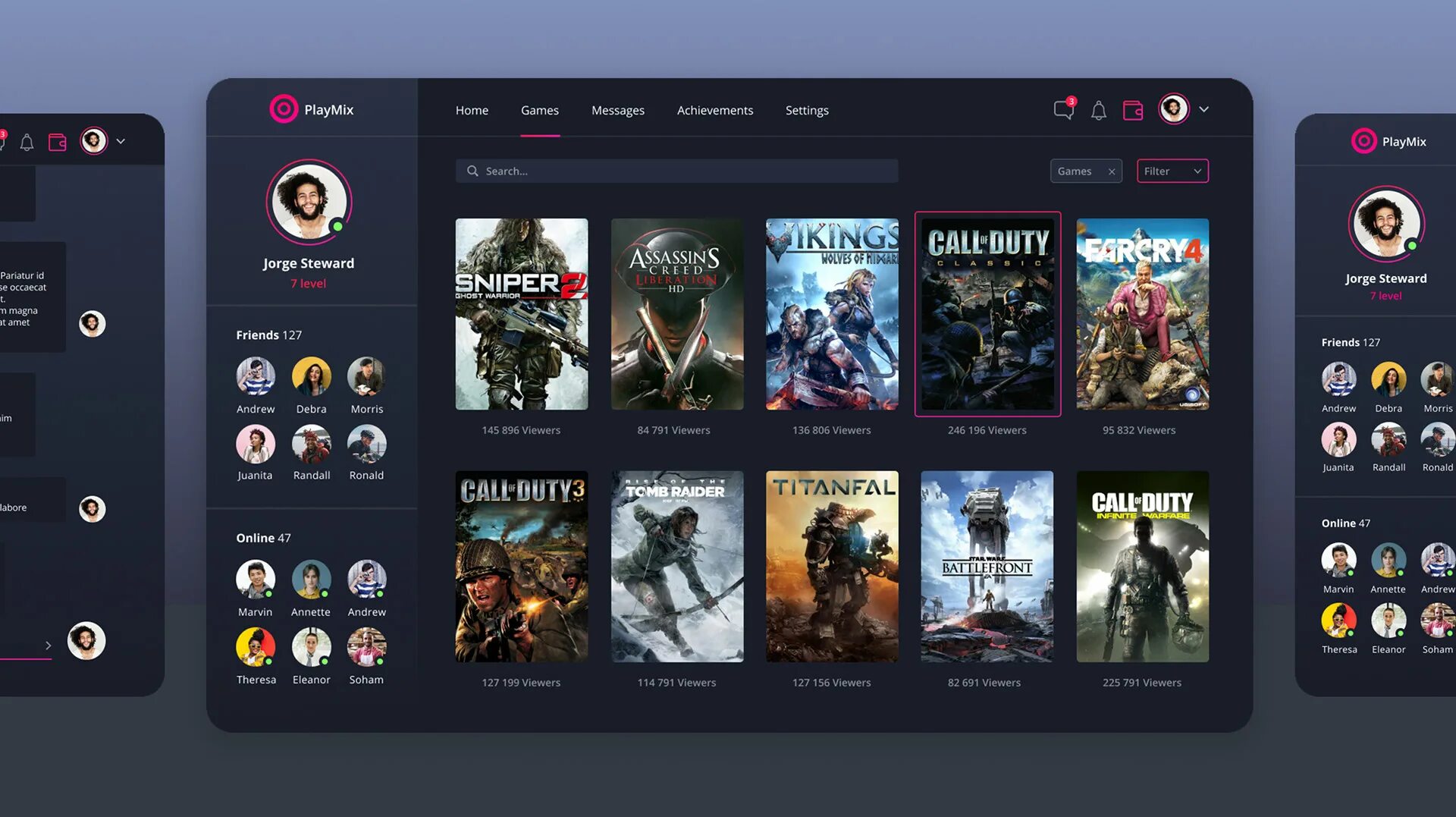Image resolution: width=1456 pixels, height=817 pixels.
Task: Open Rise of the Tomb Raider cover
Action: [677, 567]
